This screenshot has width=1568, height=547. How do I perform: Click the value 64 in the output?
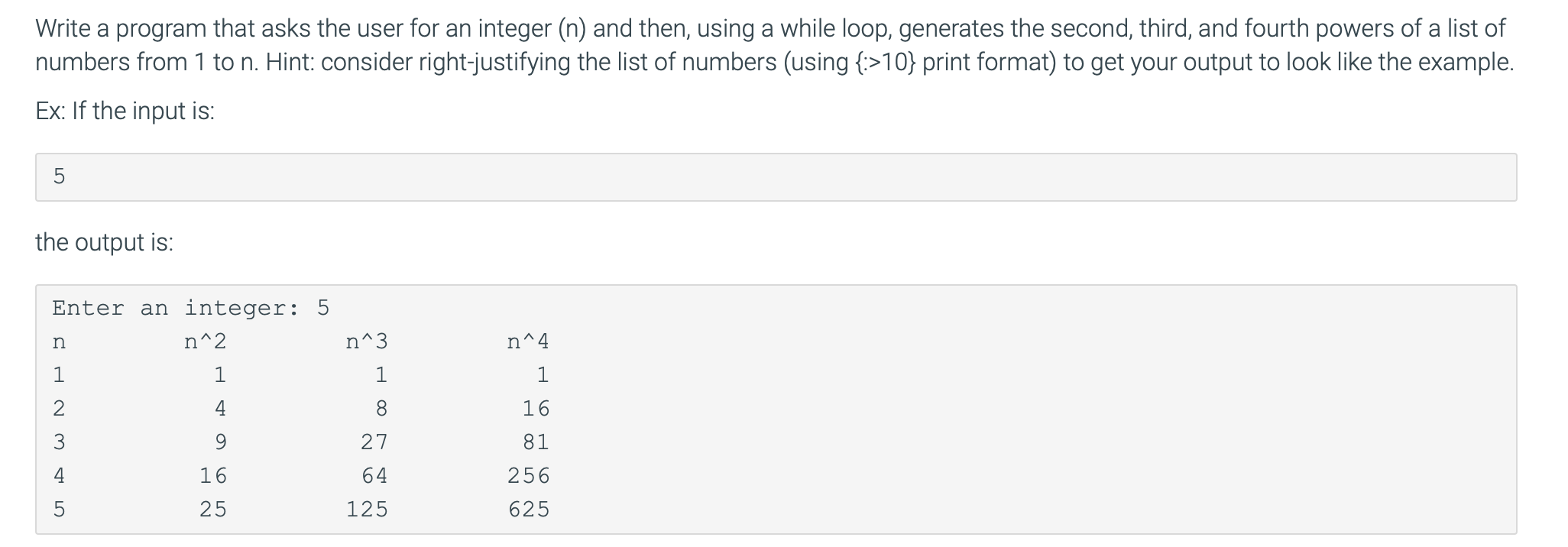tap(374, 476)
